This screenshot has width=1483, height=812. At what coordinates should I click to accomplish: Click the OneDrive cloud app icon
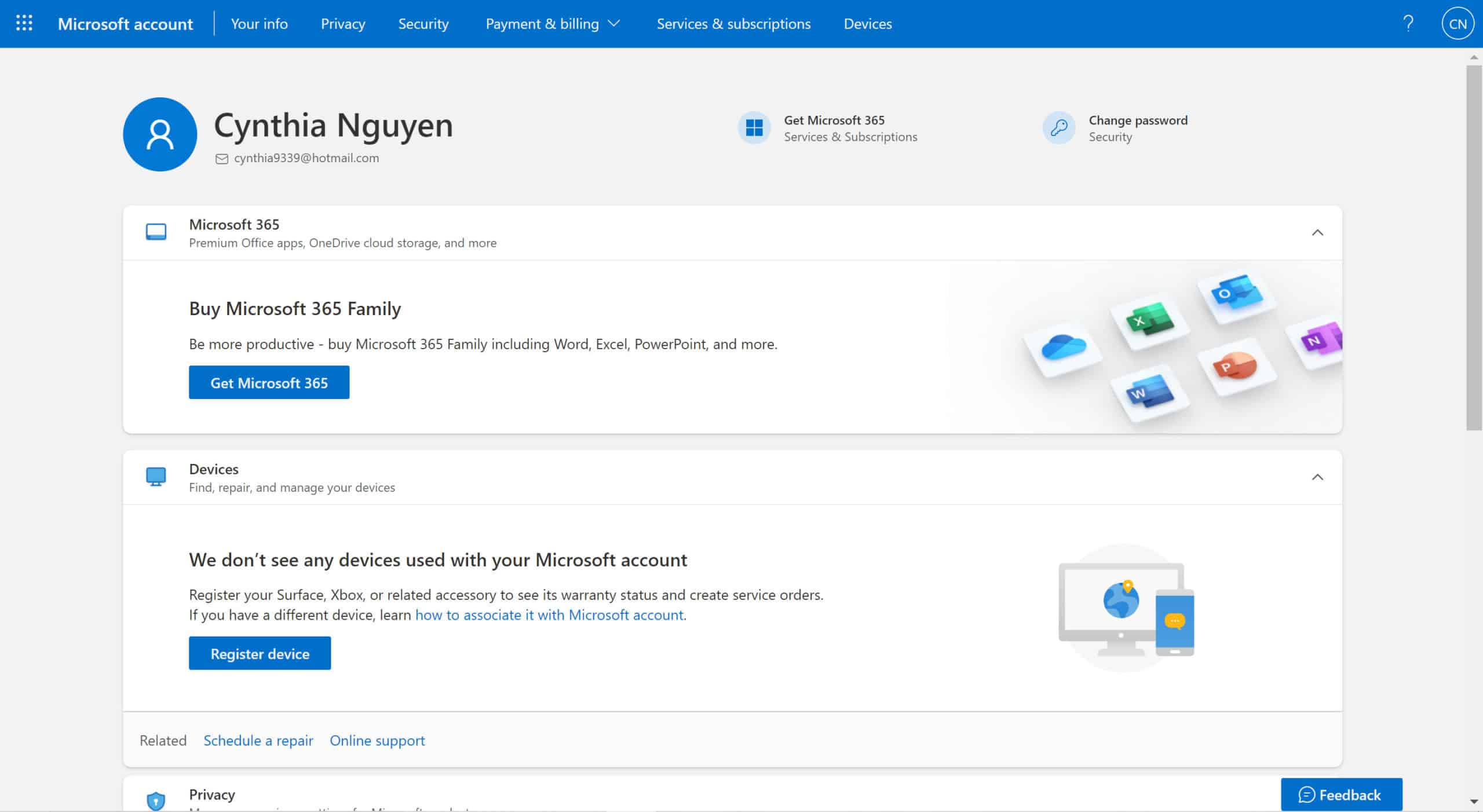coord(1063,348)
